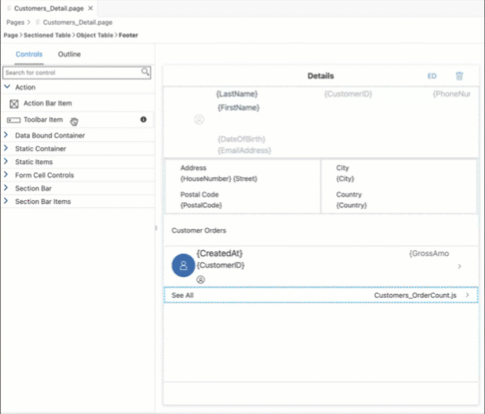
Task: Click the trash delete icon in Details header
Action: 459,76
